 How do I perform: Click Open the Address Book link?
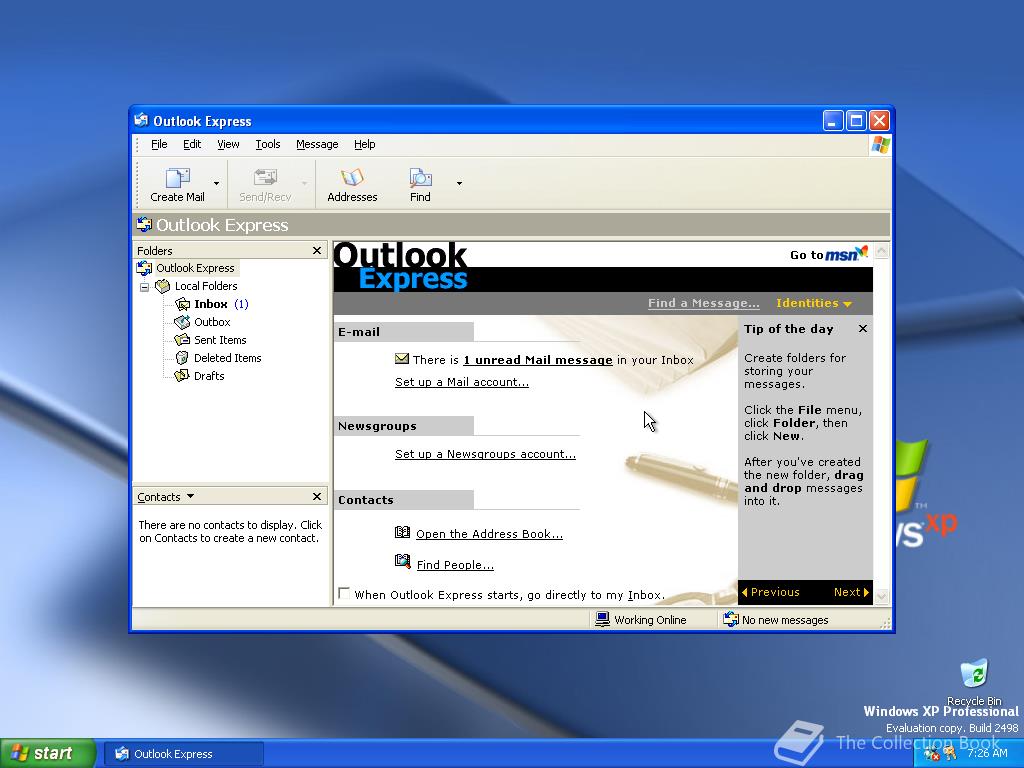[489, 534]
